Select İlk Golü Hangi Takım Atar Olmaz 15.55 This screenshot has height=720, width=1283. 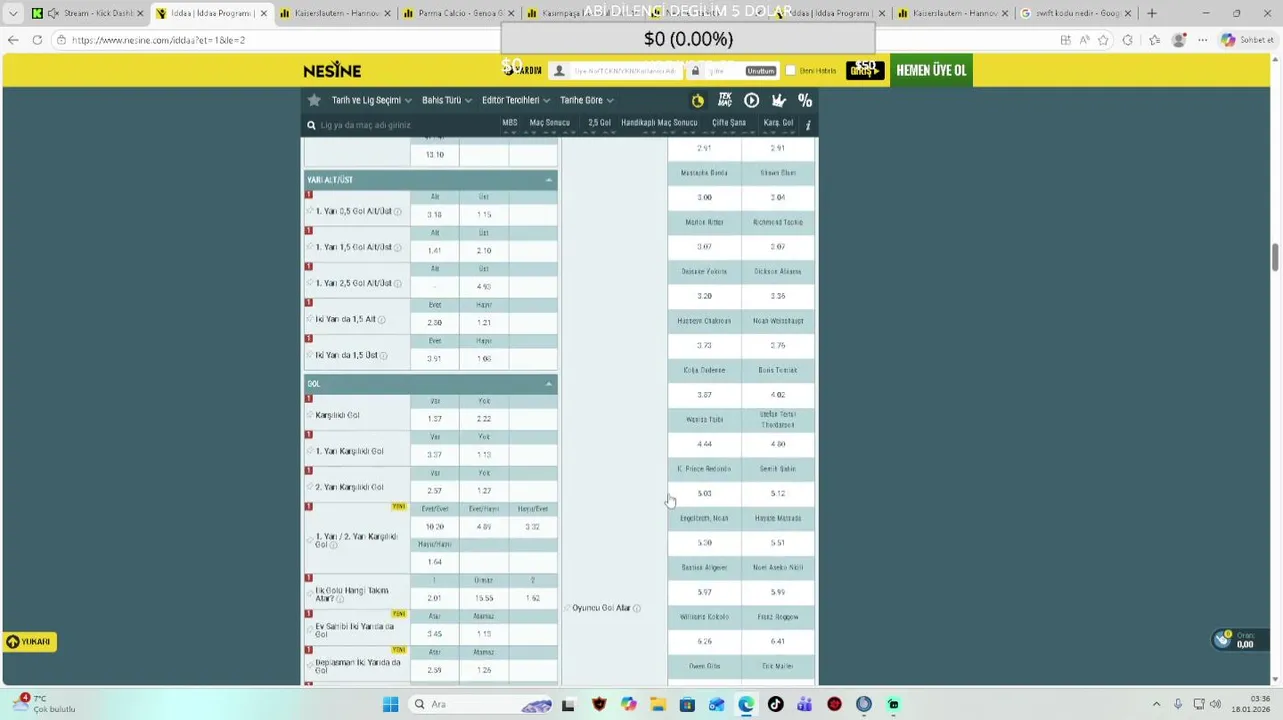(484, 598)
